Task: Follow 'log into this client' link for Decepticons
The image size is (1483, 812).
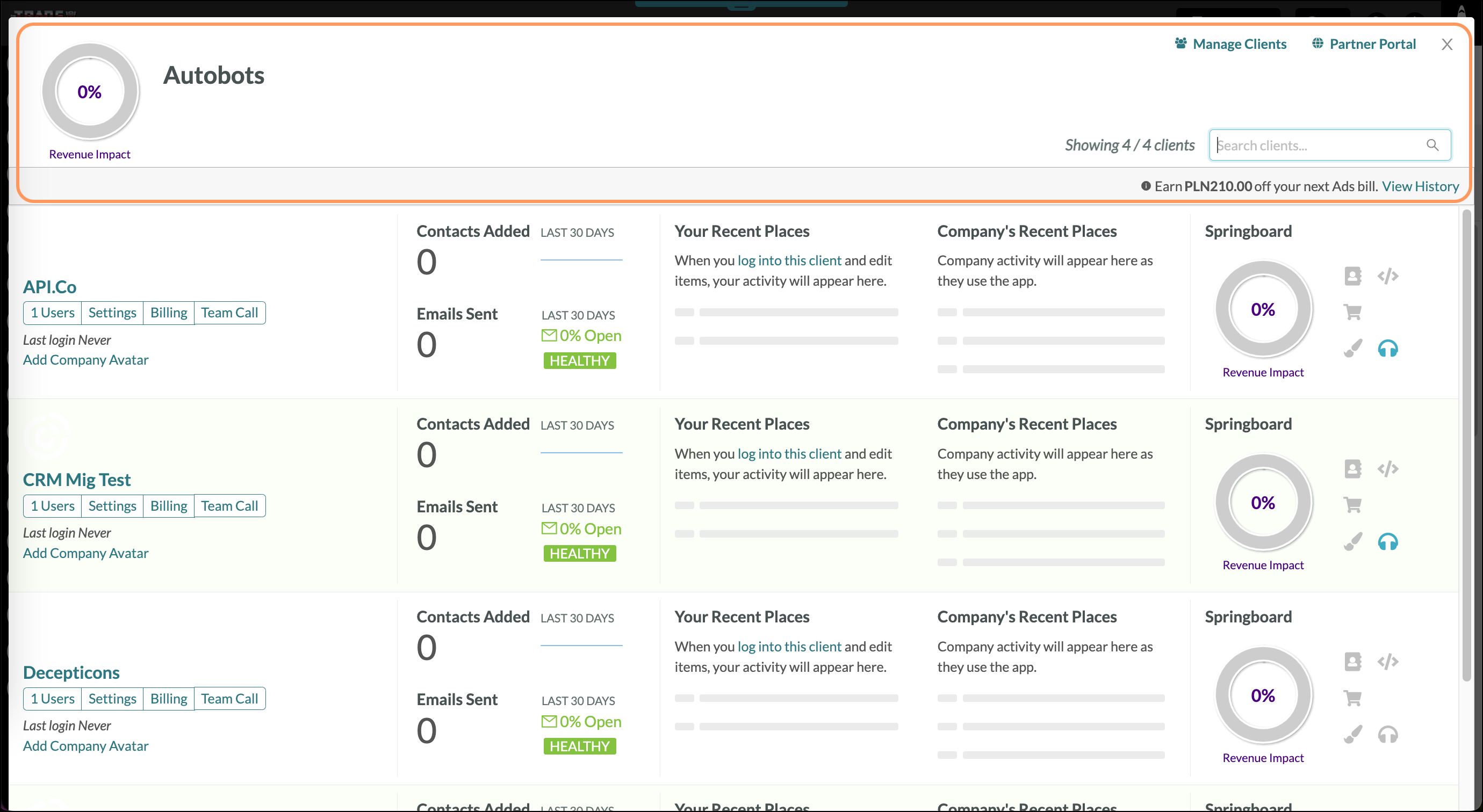Action: coord(789,646)
